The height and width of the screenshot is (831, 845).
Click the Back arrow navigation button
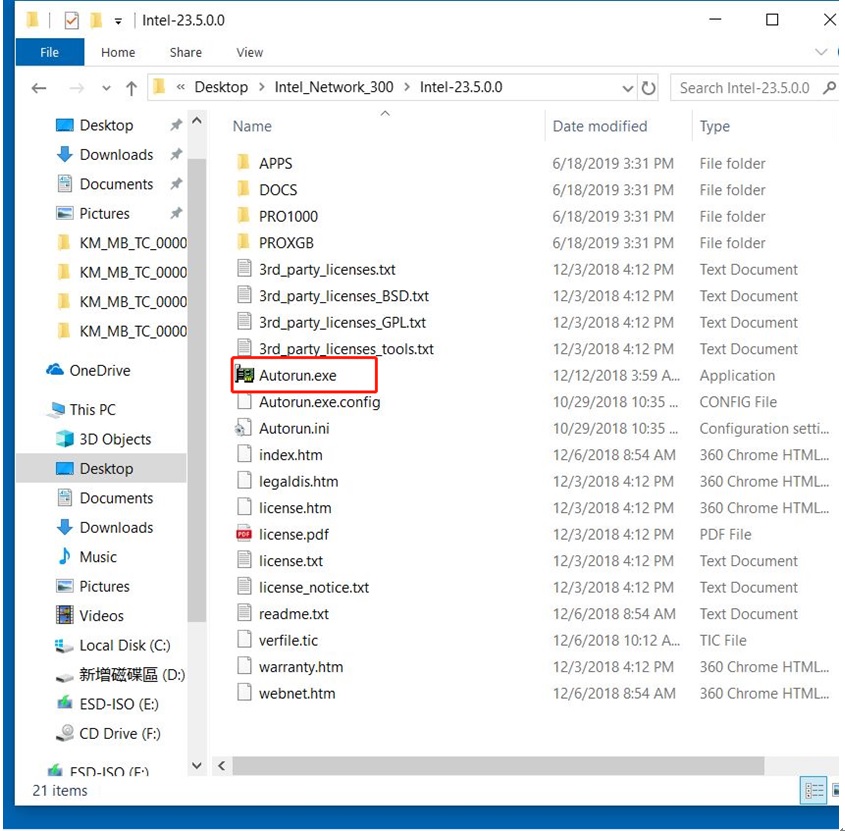point(39,88)
